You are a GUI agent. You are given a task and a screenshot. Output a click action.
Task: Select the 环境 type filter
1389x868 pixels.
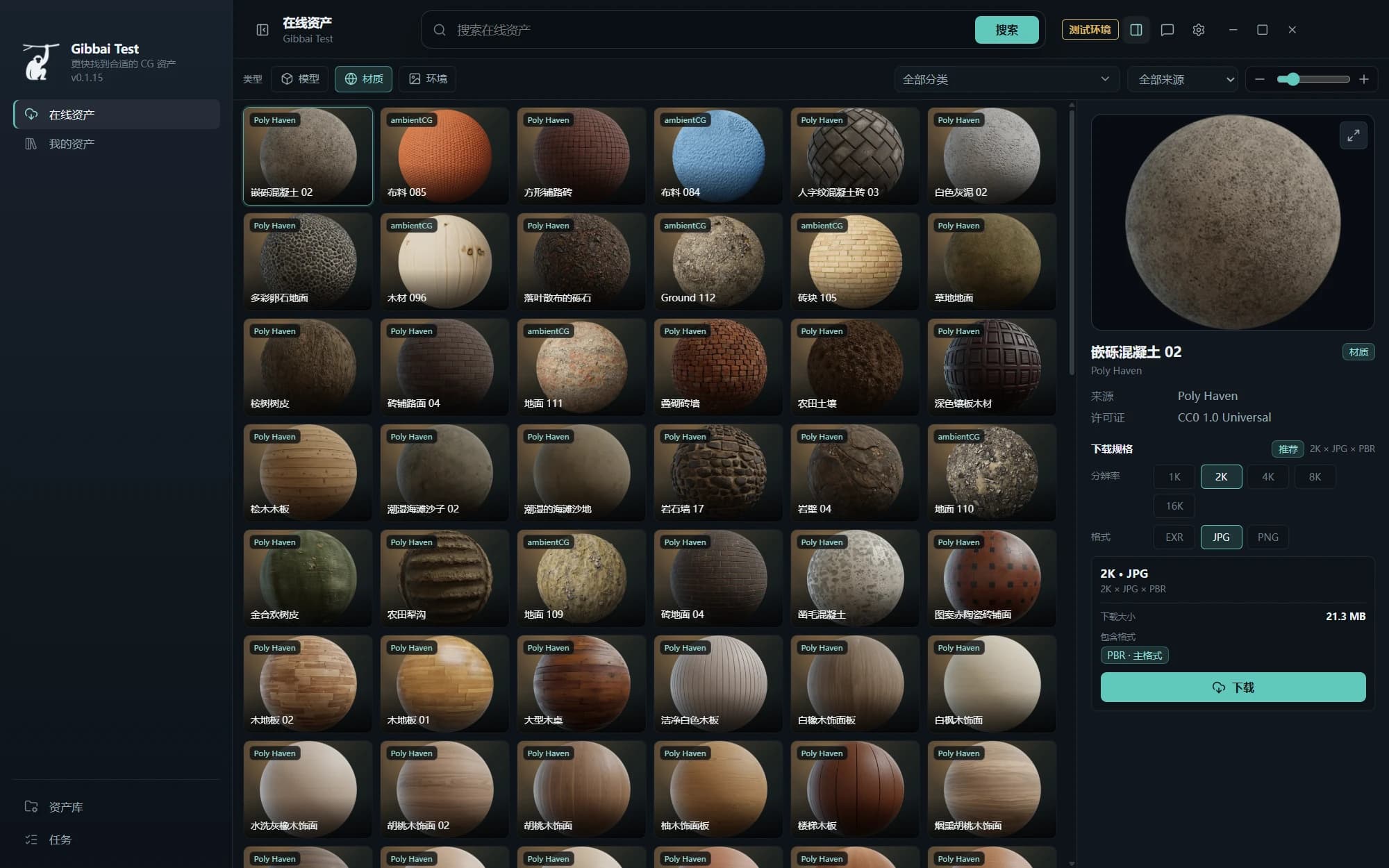pos(428,79)
